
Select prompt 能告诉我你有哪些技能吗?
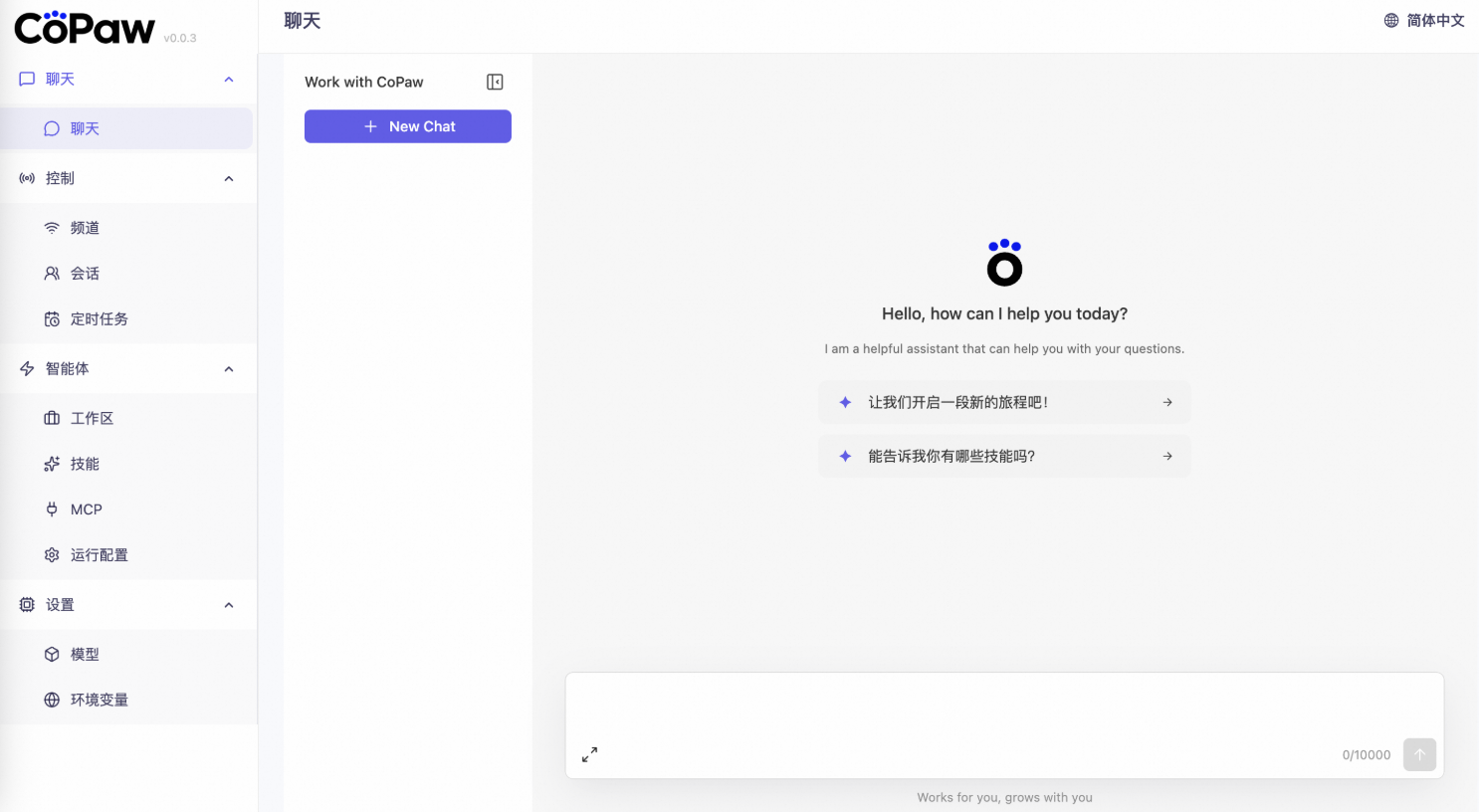tap(1004, 456)
